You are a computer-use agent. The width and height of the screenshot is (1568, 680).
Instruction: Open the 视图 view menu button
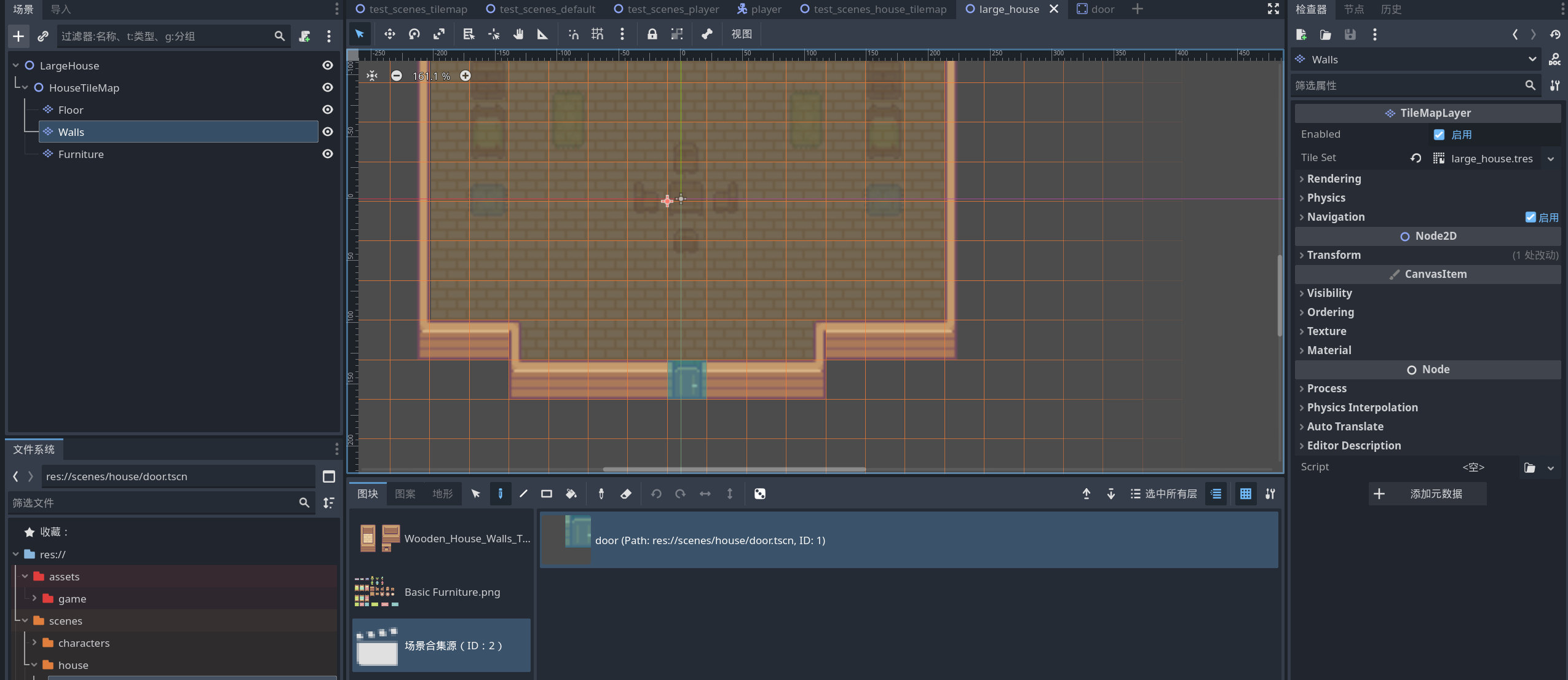(x=741, y=34)
